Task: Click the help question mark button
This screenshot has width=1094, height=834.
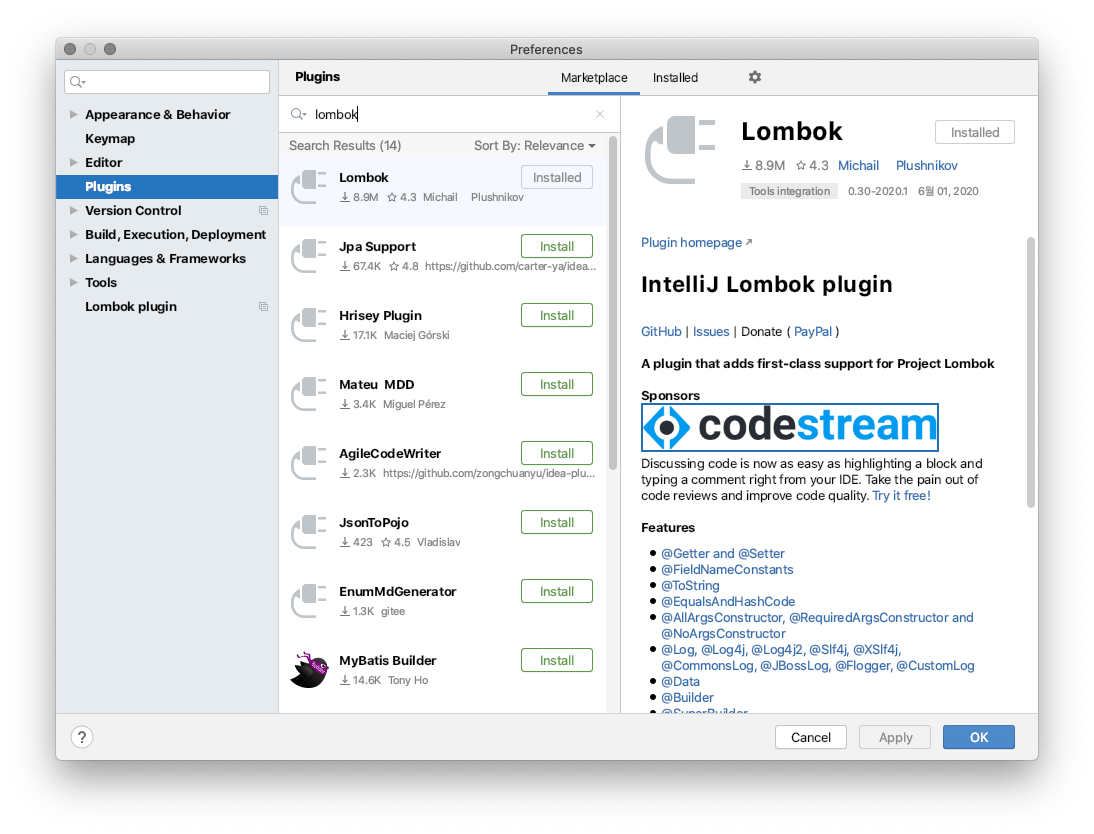Action: tap(82, 737)
